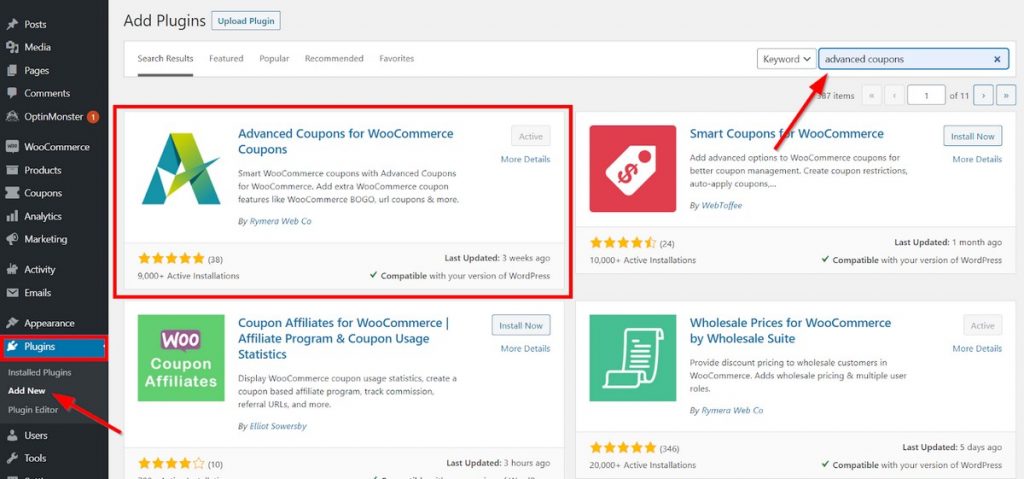This screenshot has height=479, width=1024.
Task: Clear the search field with the X icon
Action: [997, 59]
